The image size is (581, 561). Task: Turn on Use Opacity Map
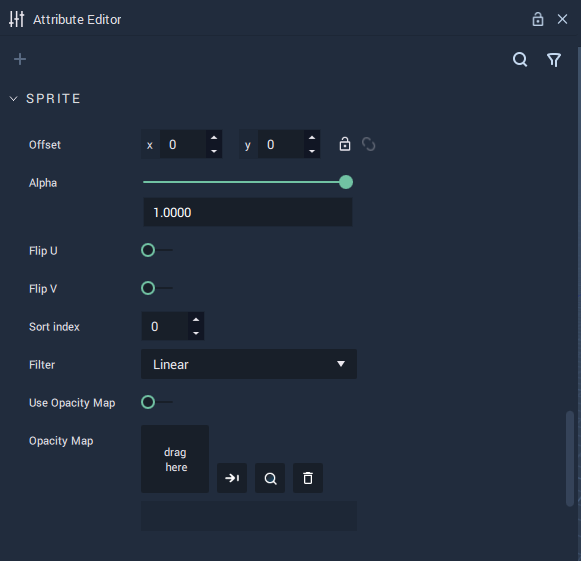click(x=156, y=402)
